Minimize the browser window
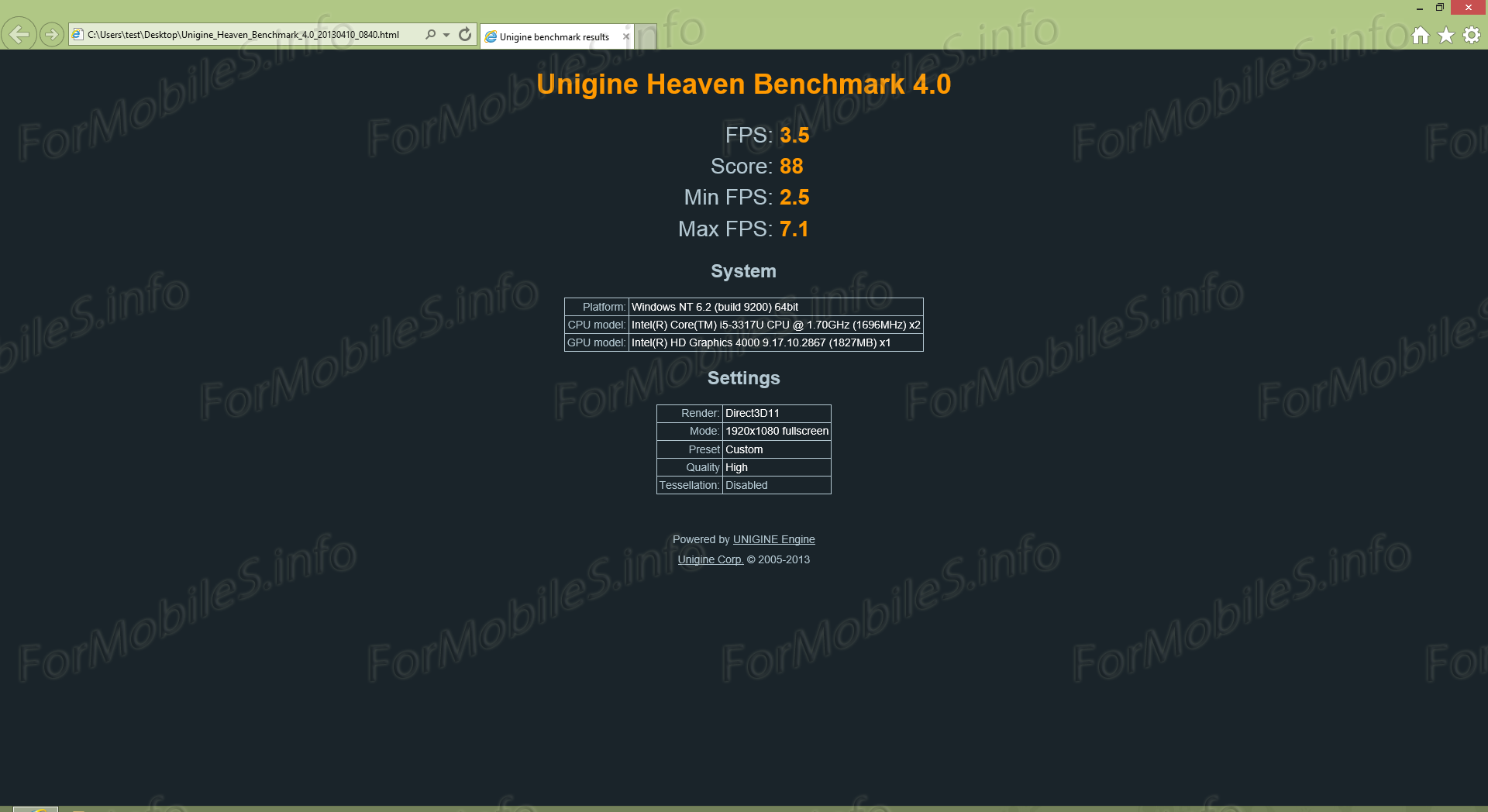Image resolution: width=1488 pixels, height=812 pixels. click(1419, 8)
